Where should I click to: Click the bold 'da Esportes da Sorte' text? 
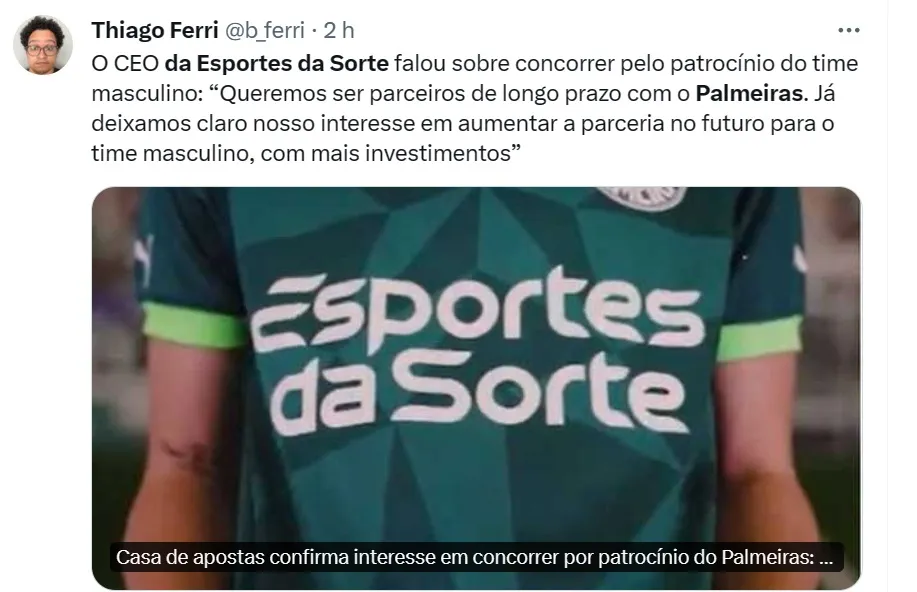(x=277, y=63)
